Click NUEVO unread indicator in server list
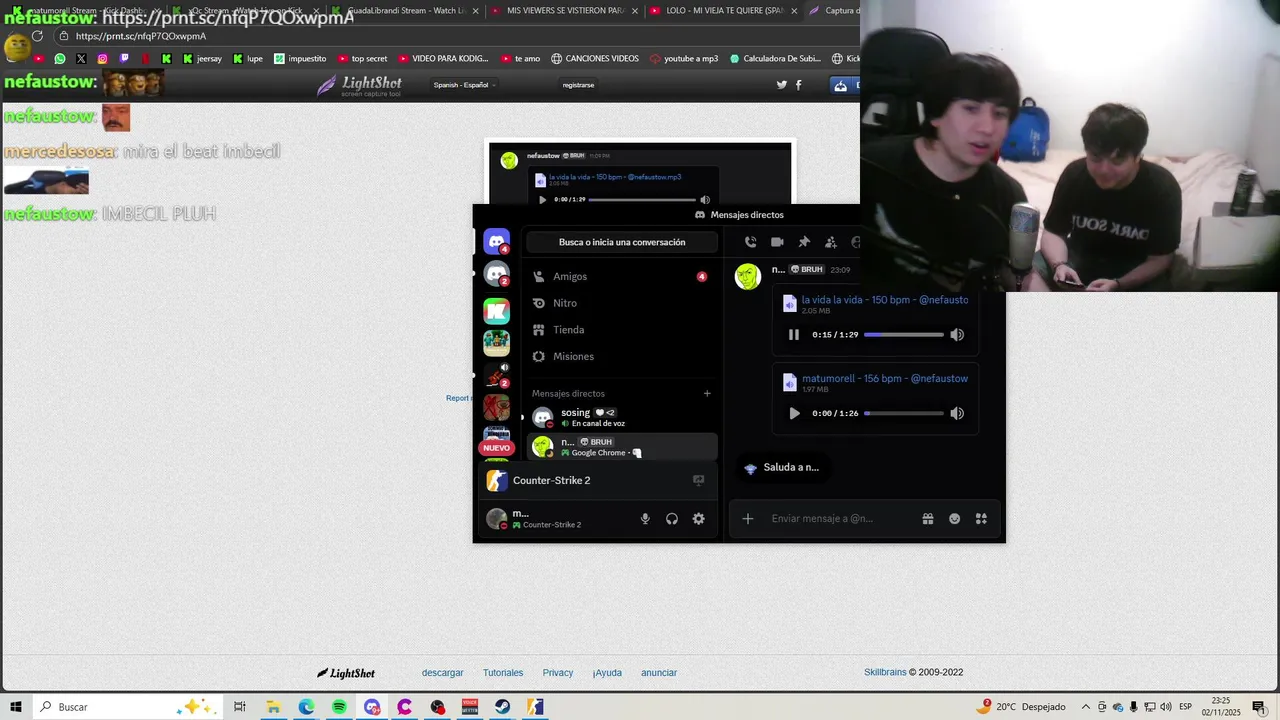 (497, 448)
